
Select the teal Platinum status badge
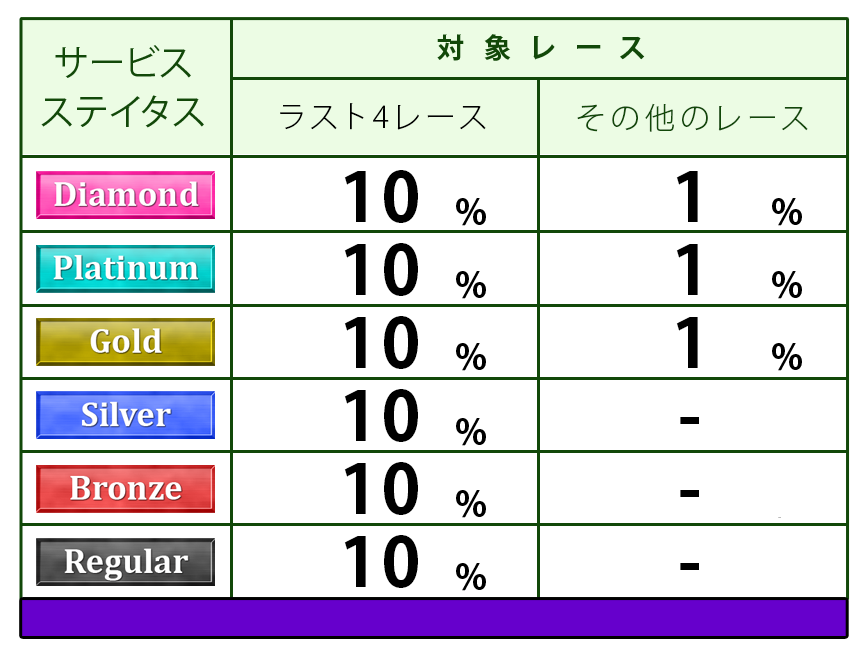coord(125,268)
